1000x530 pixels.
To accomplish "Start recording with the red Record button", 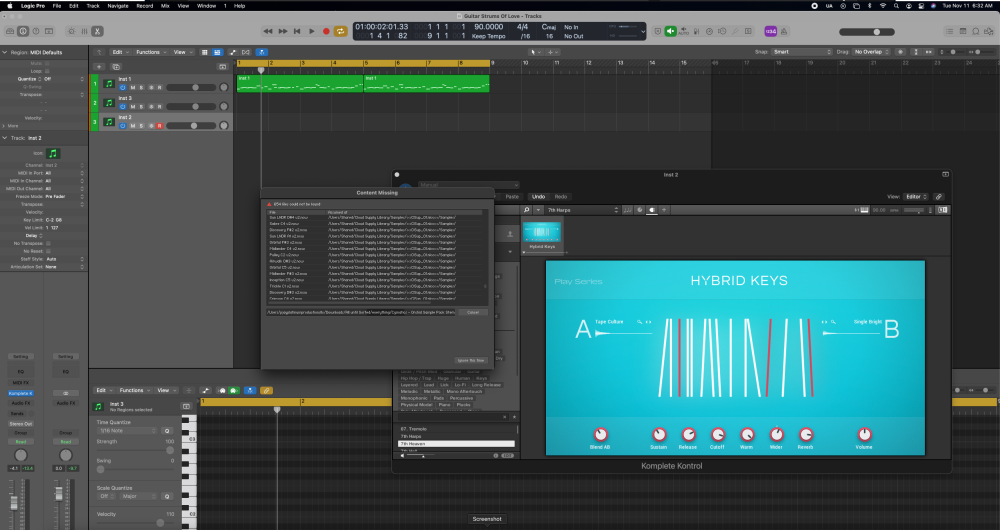I will tap(327, 31).
